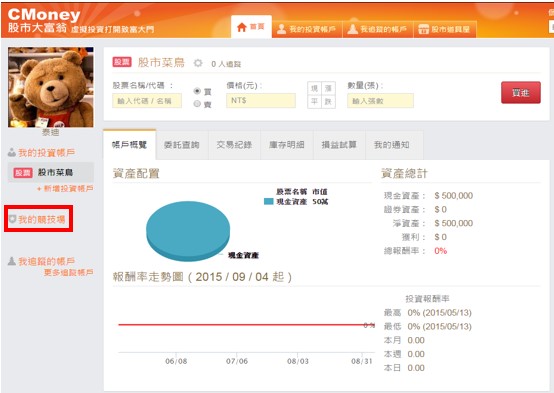Click the red 股票 badge in the sidebar
Image resolution: width=554 pixels, height=393 pixels.
23,172
